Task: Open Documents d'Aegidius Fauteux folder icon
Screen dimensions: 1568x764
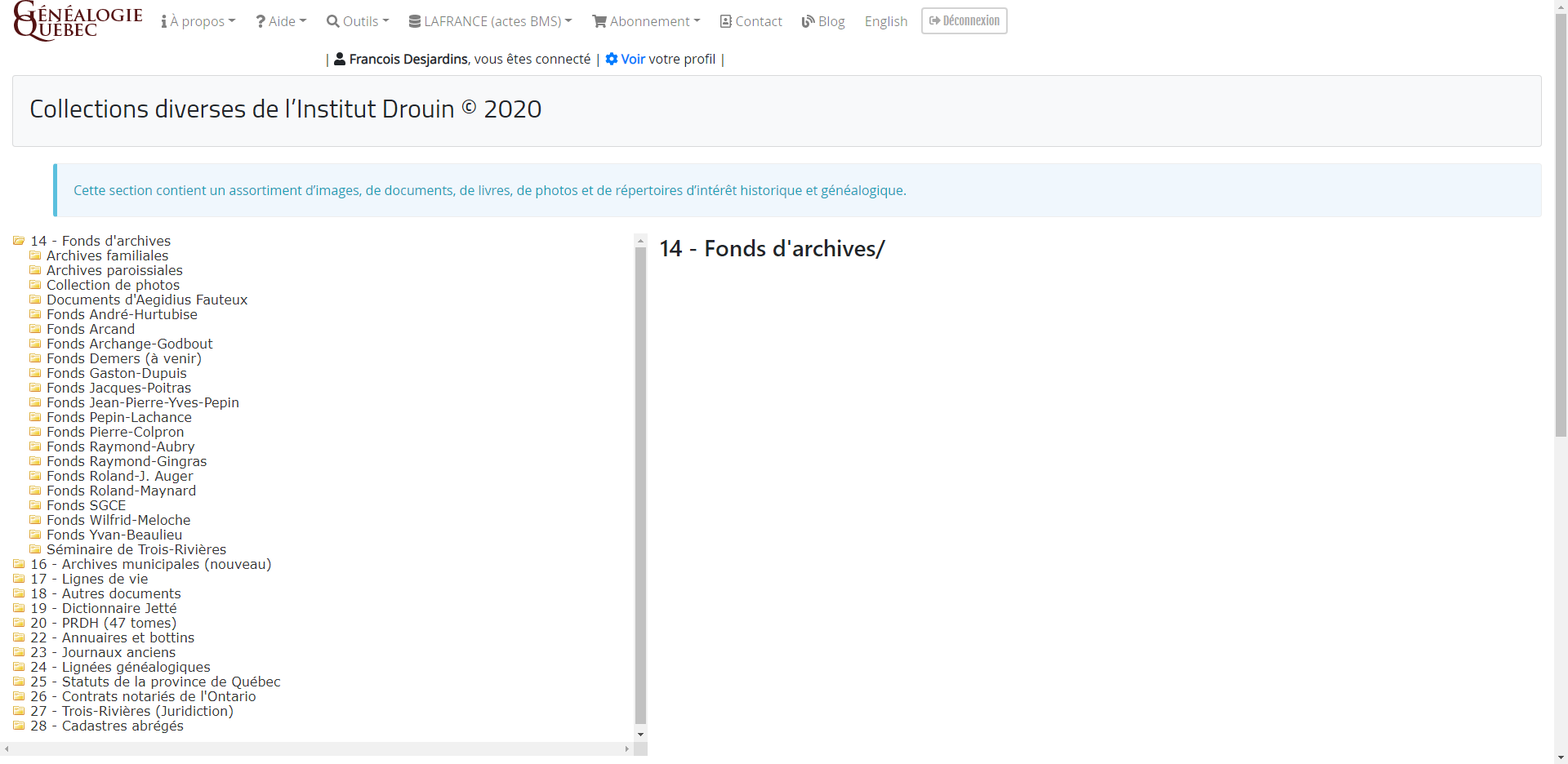Action: click(35, 300)
